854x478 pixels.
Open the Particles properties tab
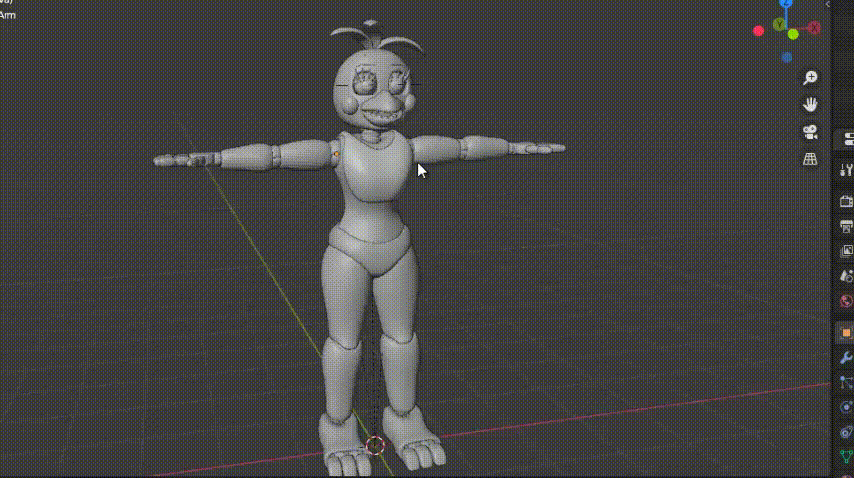(846, 383)
